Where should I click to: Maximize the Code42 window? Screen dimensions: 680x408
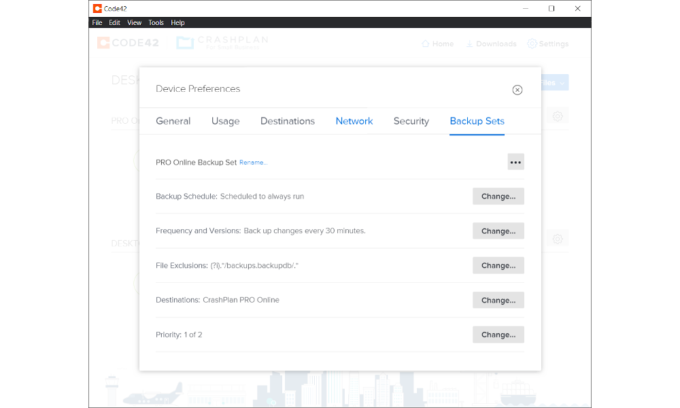click(551, 8)
